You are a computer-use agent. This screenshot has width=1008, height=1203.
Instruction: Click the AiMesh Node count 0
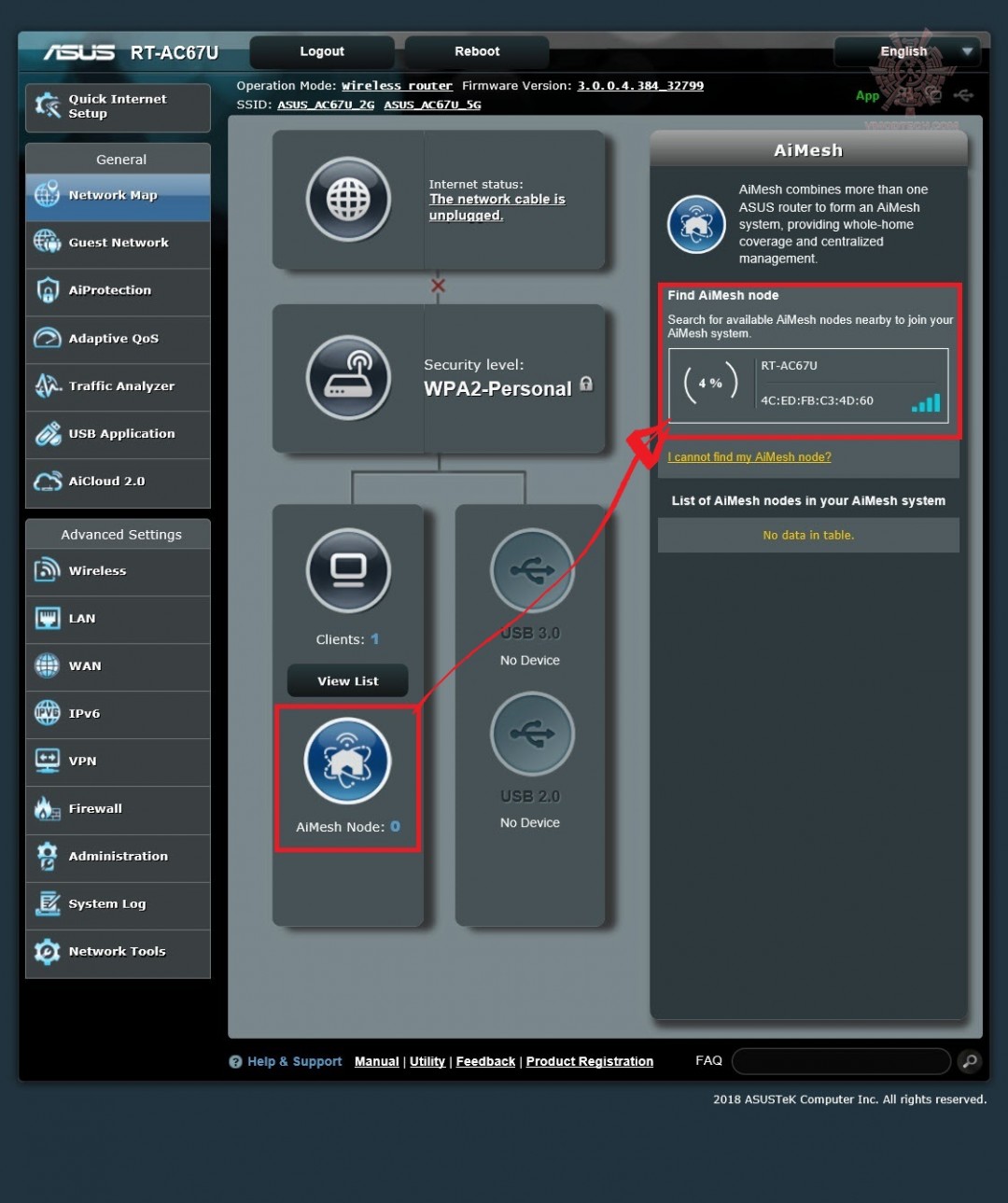tap(395, 827)
